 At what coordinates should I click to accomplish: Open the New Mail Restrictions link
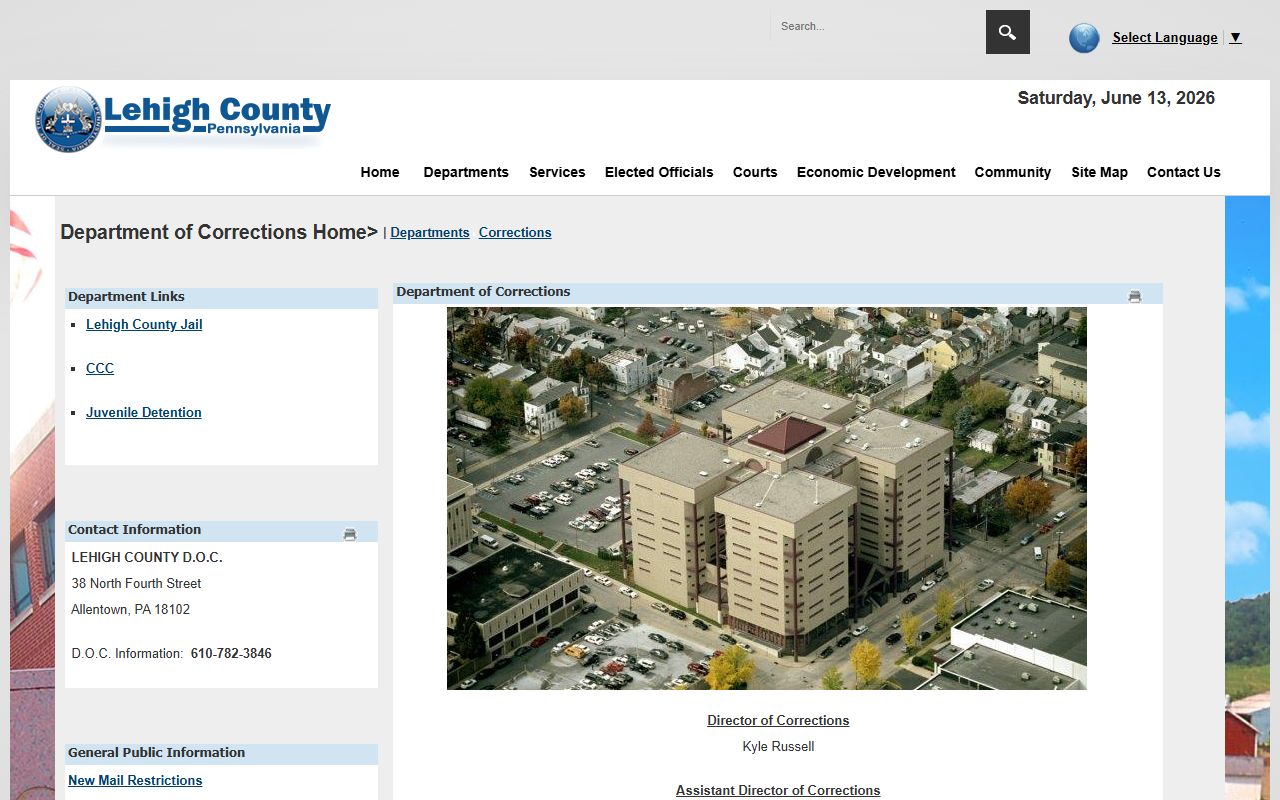135,780
